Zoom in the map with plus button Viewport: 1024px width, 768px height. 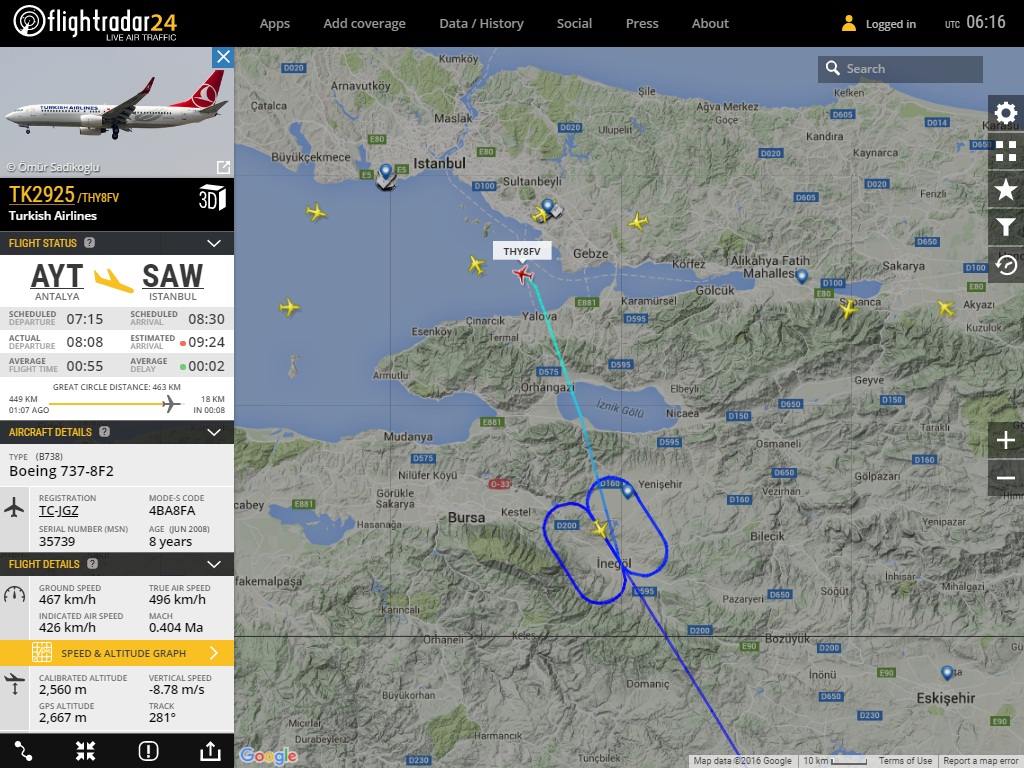coord(1006,440)
